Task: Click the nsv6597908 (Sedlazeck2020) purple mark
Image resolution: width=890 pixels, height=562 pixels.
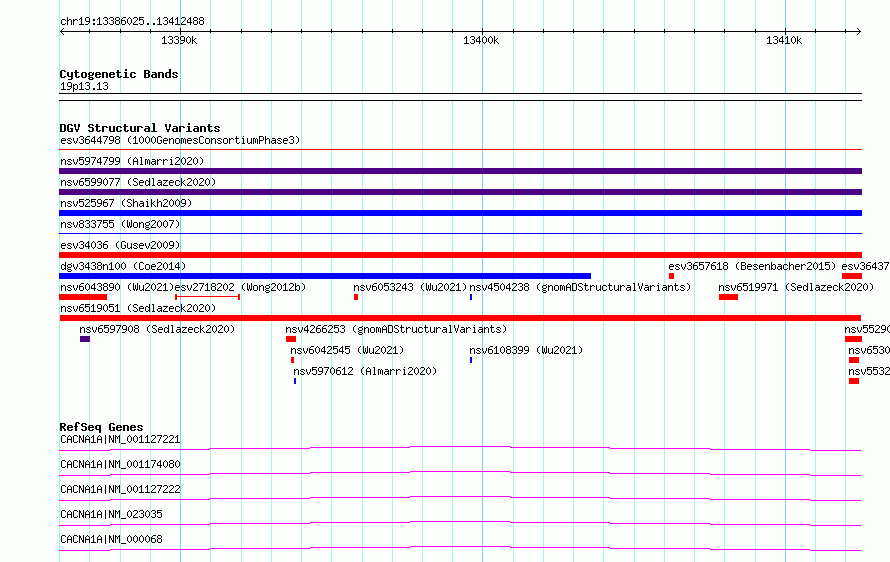Action: (x=85, y=339)
